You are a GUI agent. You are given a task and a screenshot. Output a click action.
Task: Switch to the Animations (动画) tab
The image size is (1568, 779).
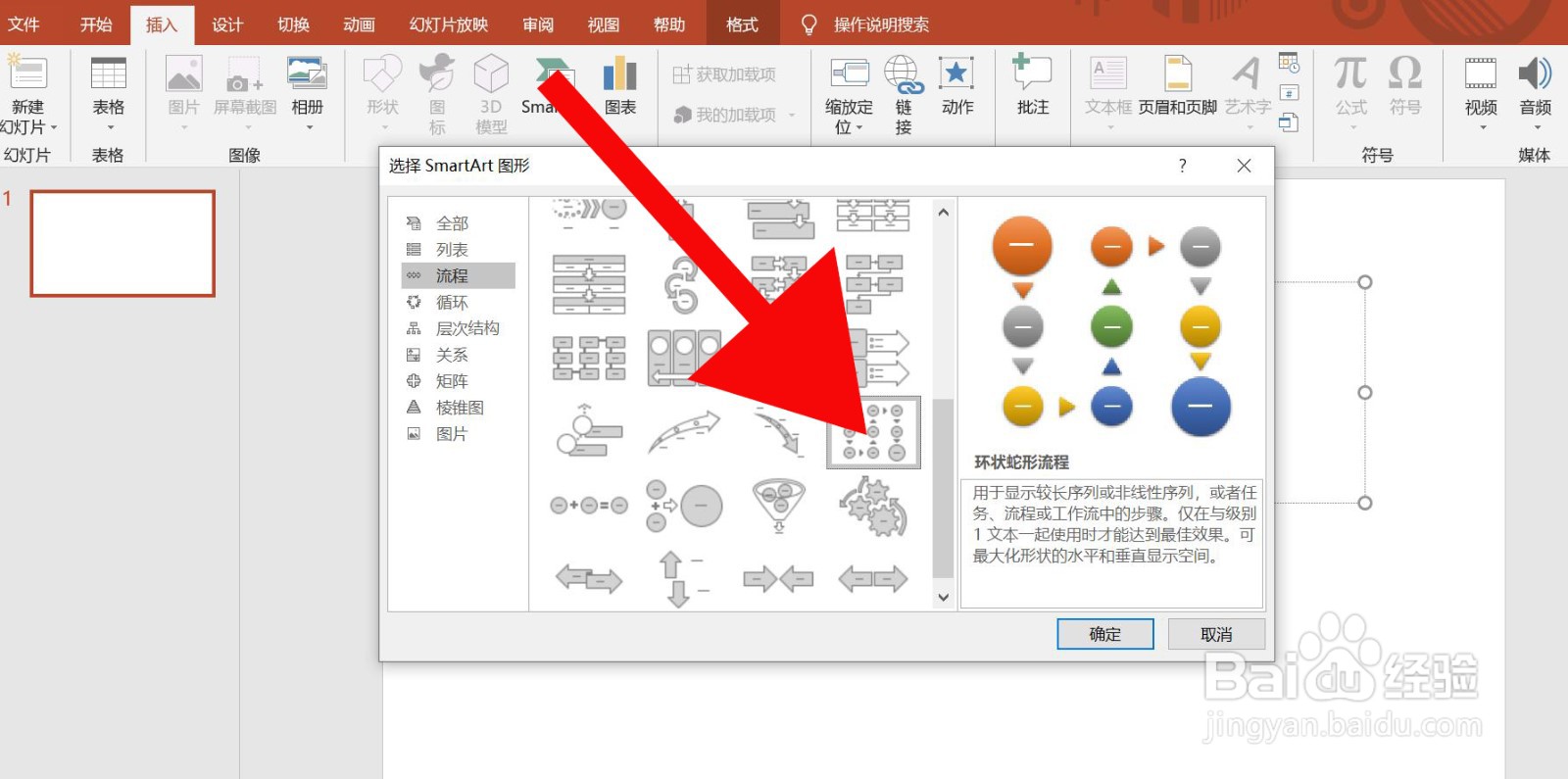coord(359,24)
